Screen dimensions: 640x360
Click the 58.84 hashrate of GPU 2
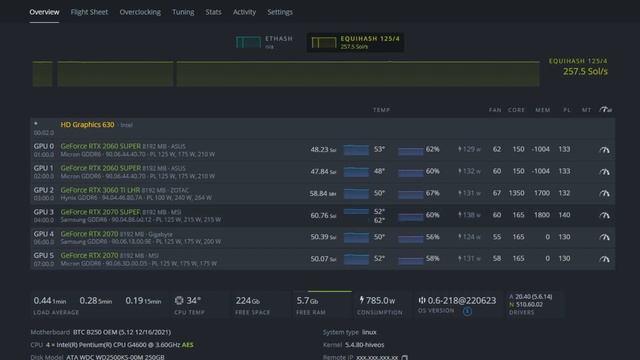pyautogui.click(x=323, y=193)
